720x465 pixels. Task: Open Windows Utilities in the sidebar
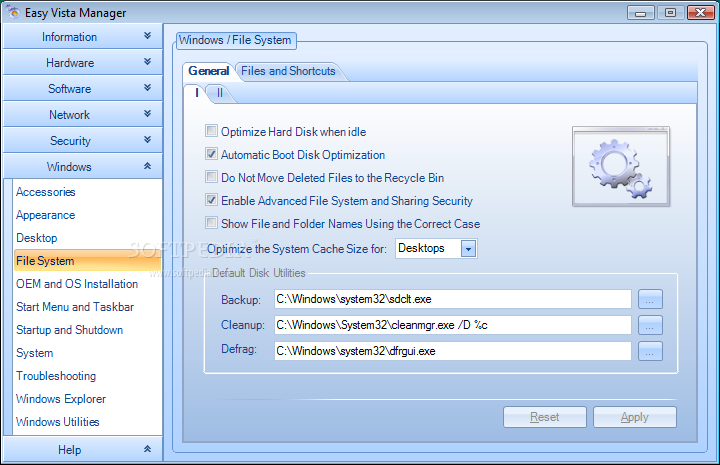click(x=58, y=421)
